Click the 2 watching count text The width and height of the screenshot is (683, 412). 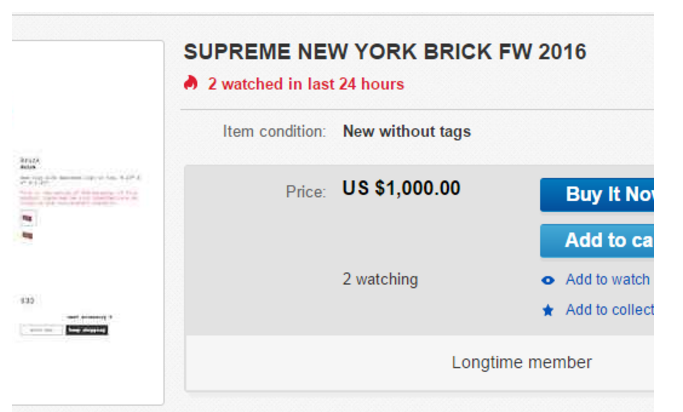coord(380,280)
